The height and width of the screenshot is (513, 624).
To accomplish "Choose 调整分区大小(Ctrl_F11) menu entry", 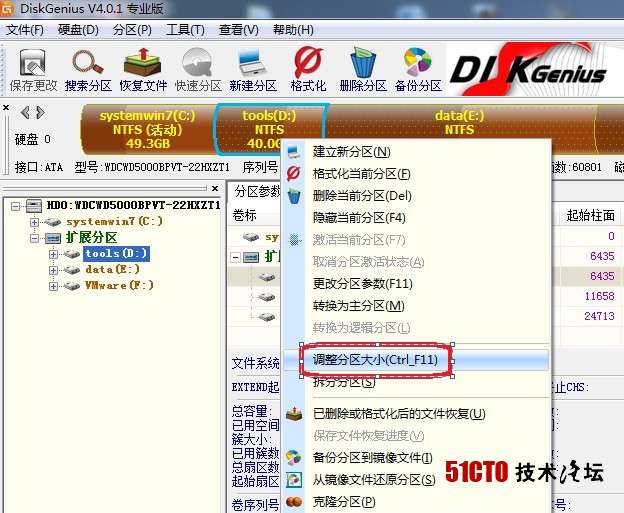I will [x=417, y=360].
